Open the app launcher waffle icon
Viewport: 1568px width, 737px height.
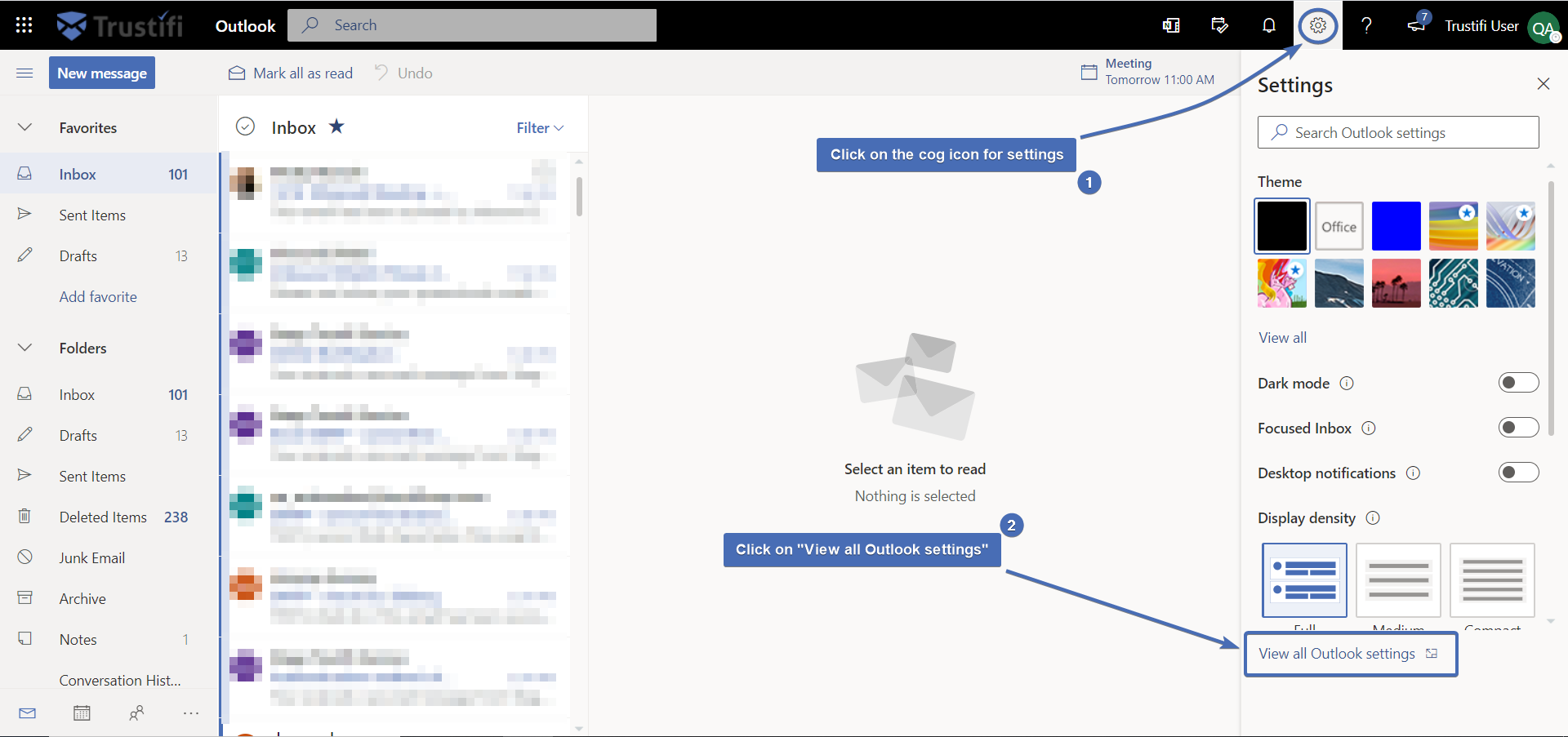click(24, 25)
